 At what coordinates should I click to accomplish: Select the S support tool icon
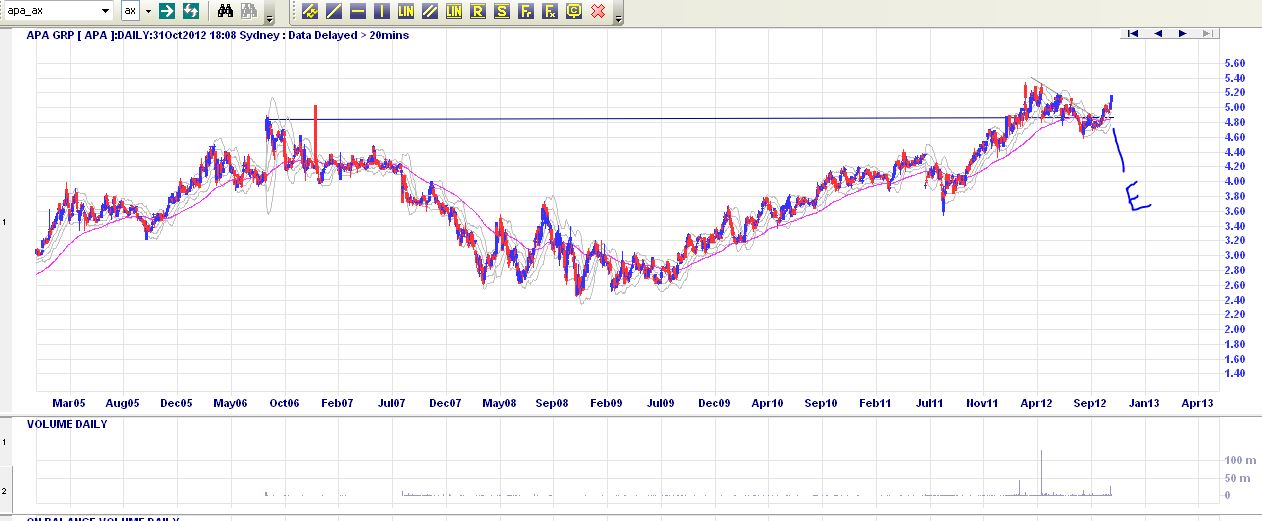click(x=502, y=11)
